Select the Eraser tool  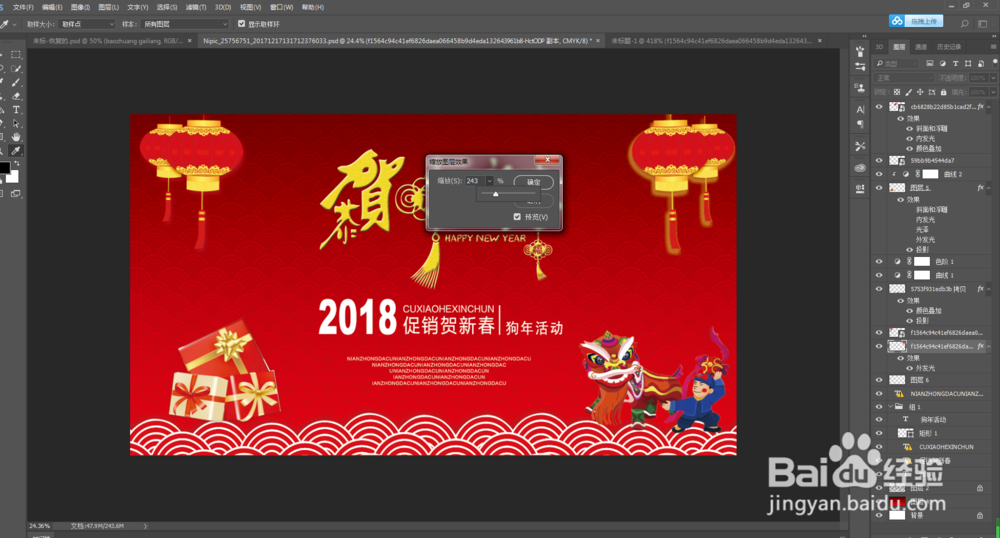pos(16,96)
